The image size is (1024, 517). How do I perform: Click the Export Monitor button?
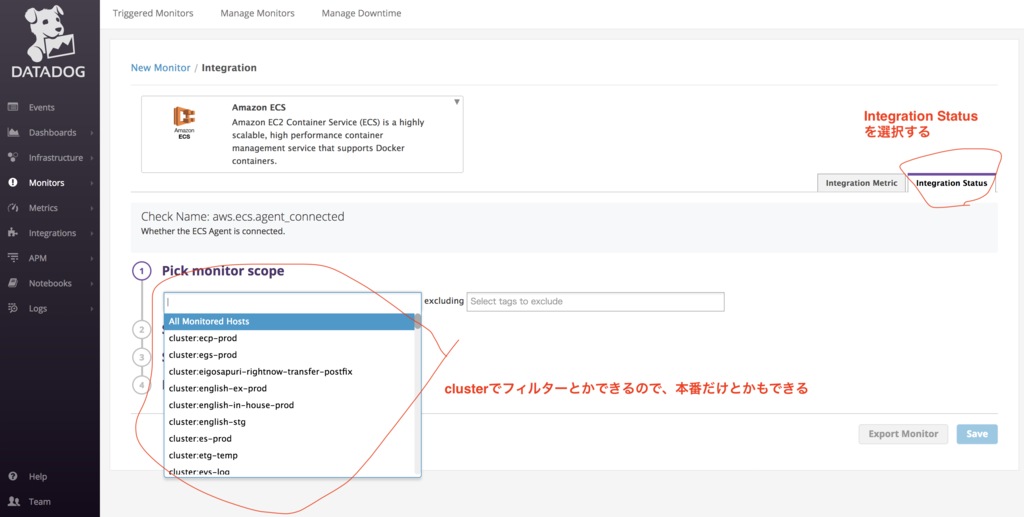[x=903, y=434]
